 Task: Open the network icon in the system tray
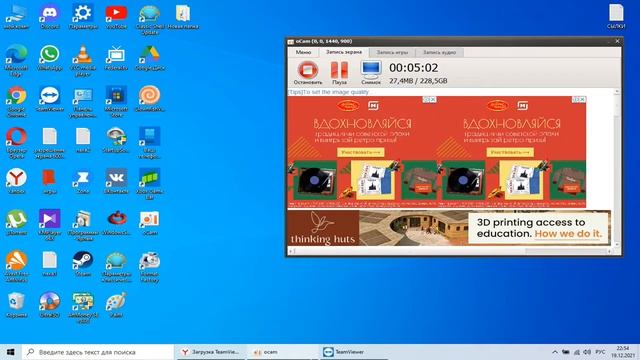[576, 352]
